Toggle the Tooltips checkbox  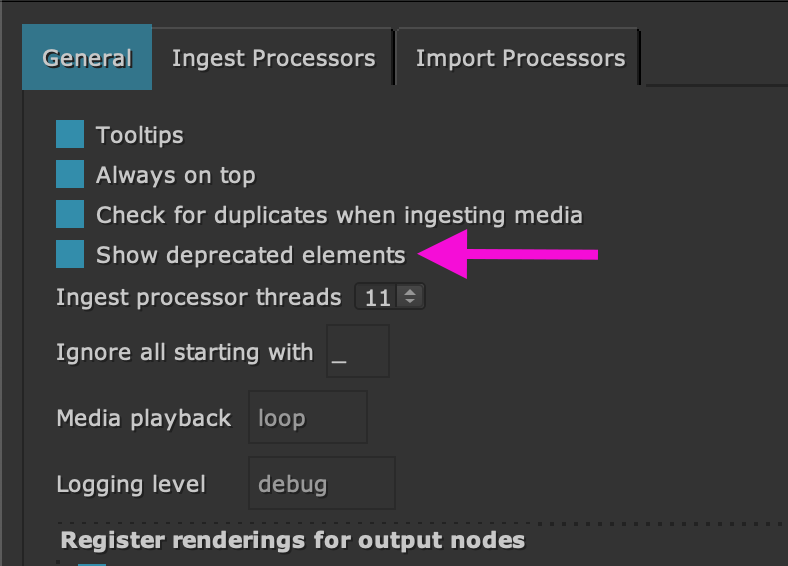coord(70,135)
